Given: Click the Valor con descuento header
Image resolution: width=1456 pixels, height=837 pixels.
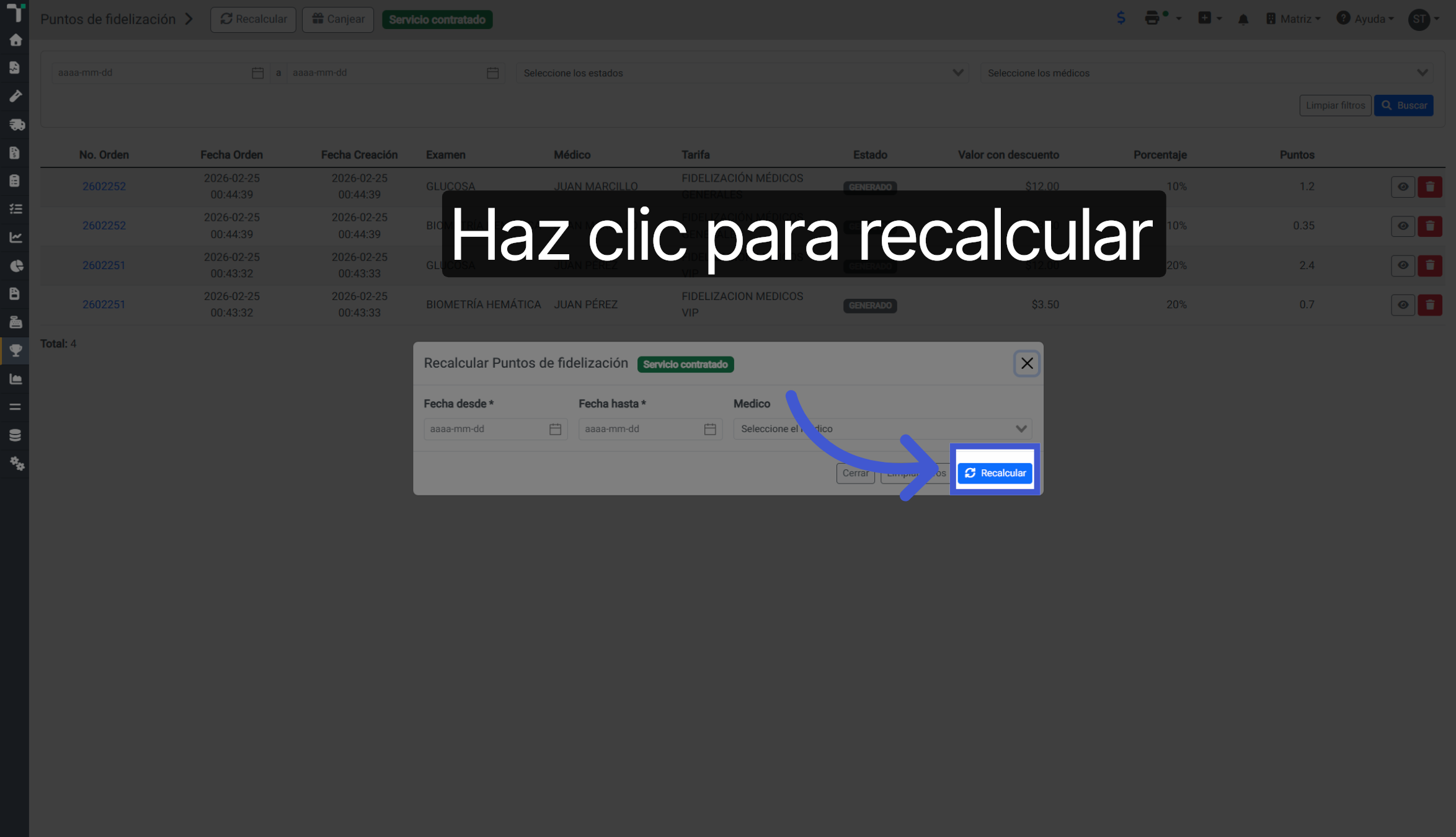Looking at the screenshot, I should (1008, 155).
